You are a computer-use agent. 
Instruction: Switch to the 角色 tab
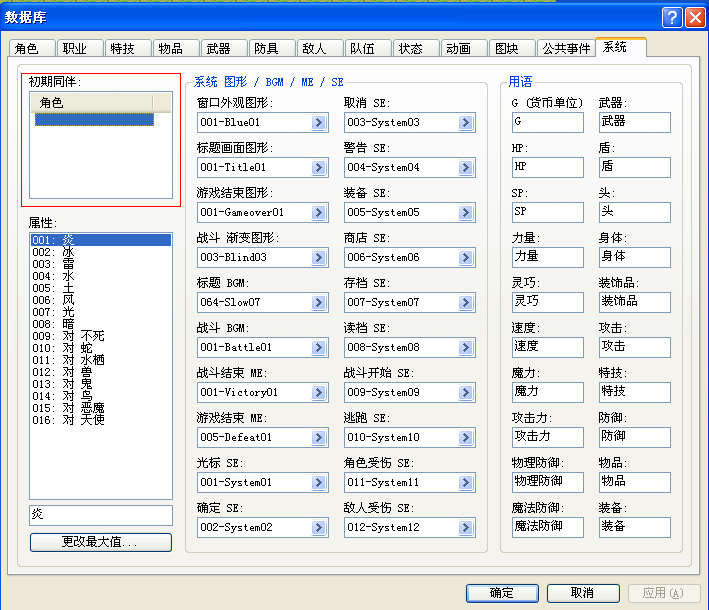click(32, 48)
